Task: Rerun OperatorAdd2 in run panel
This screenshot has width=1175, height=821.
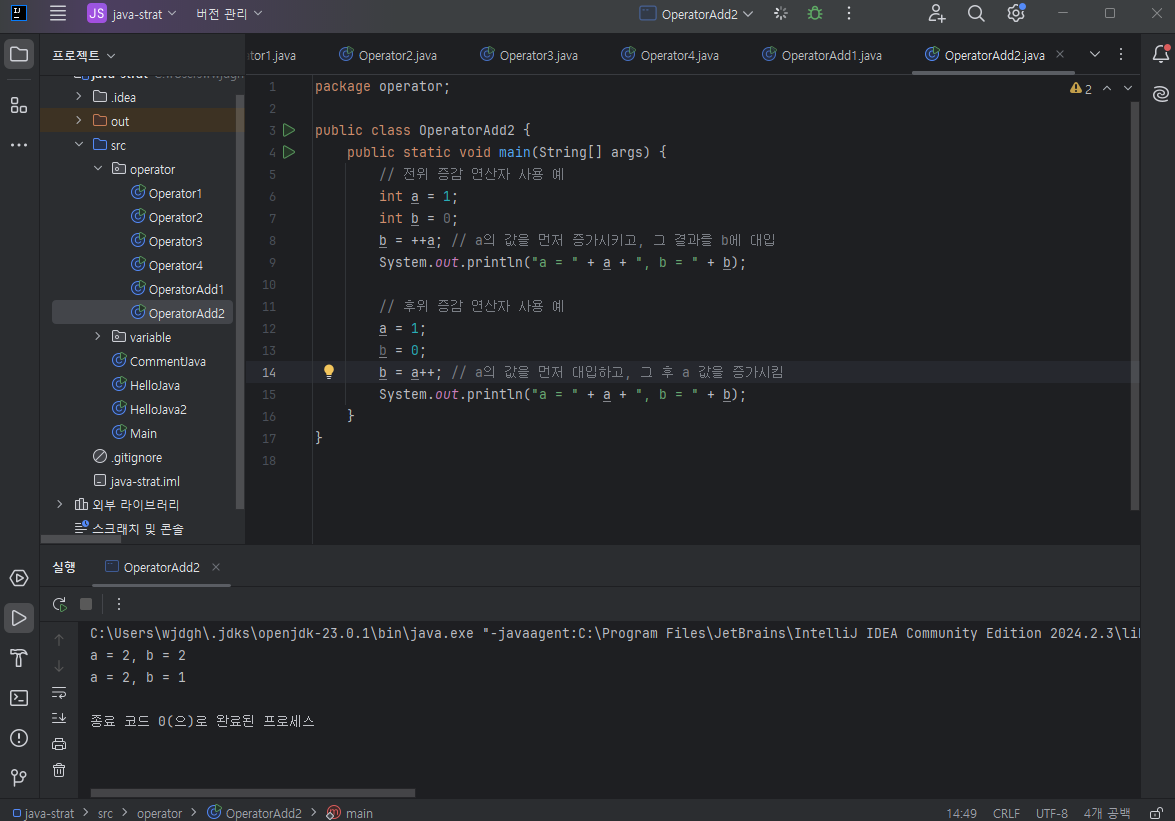Action: coord(60,604)
